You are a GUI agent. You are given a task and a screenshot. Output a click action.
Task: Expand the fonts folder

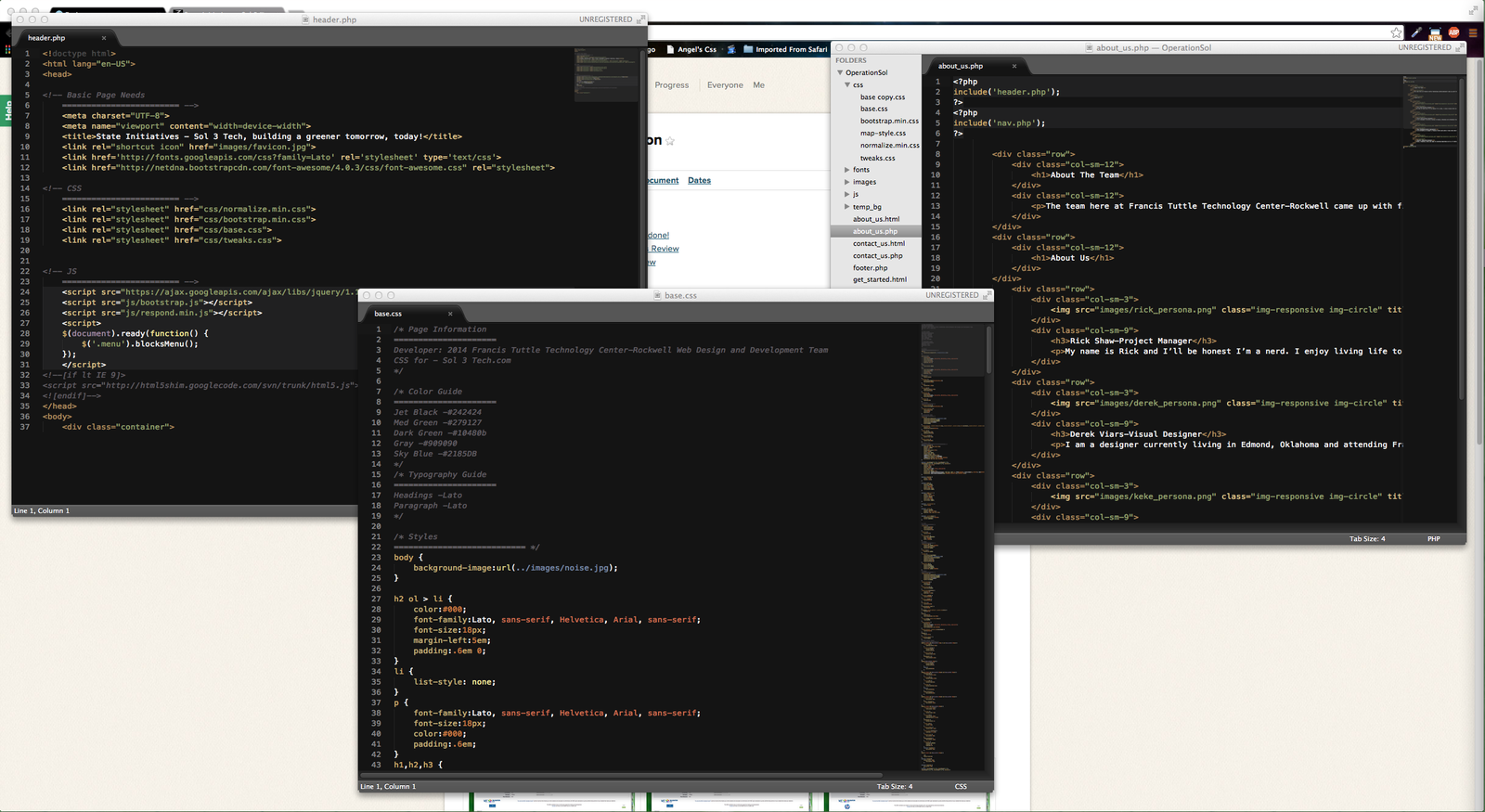pos(847,170)
